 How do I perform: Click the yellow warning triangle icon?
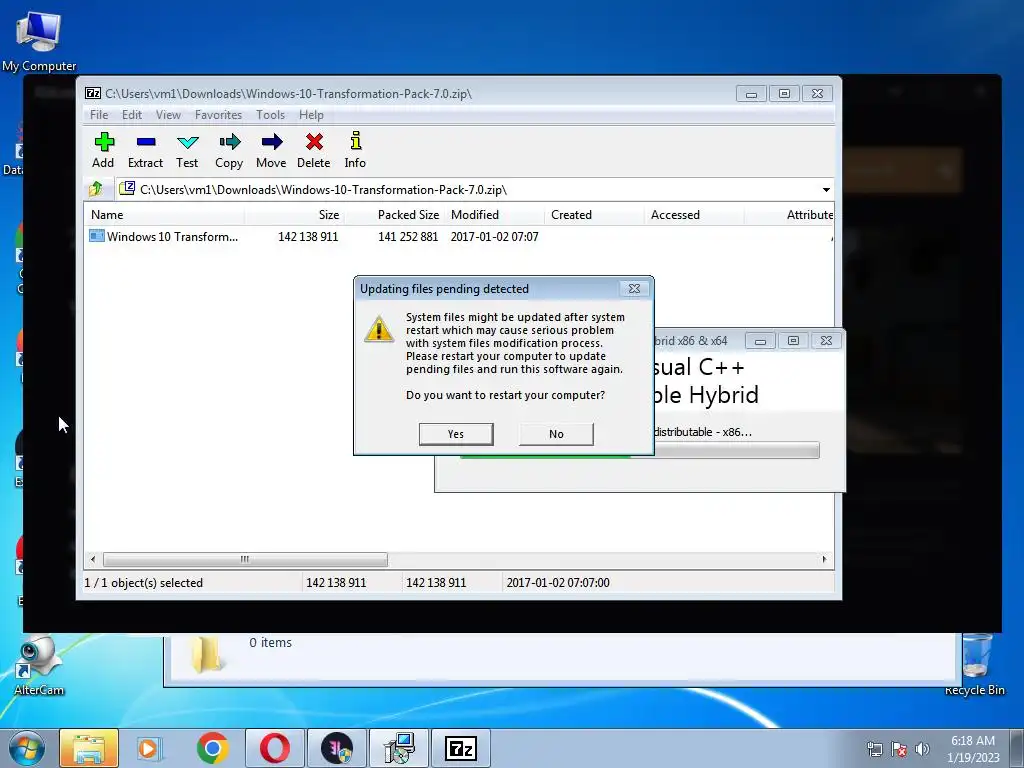[x=379, y=328]
